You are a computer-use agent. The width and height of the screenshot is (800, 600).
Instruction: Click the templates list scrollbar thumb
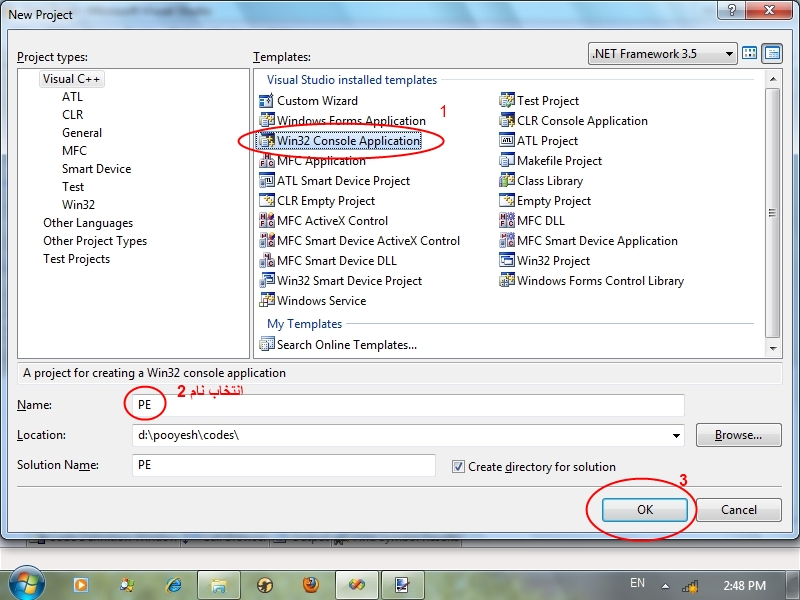click(x=773, y=213)
